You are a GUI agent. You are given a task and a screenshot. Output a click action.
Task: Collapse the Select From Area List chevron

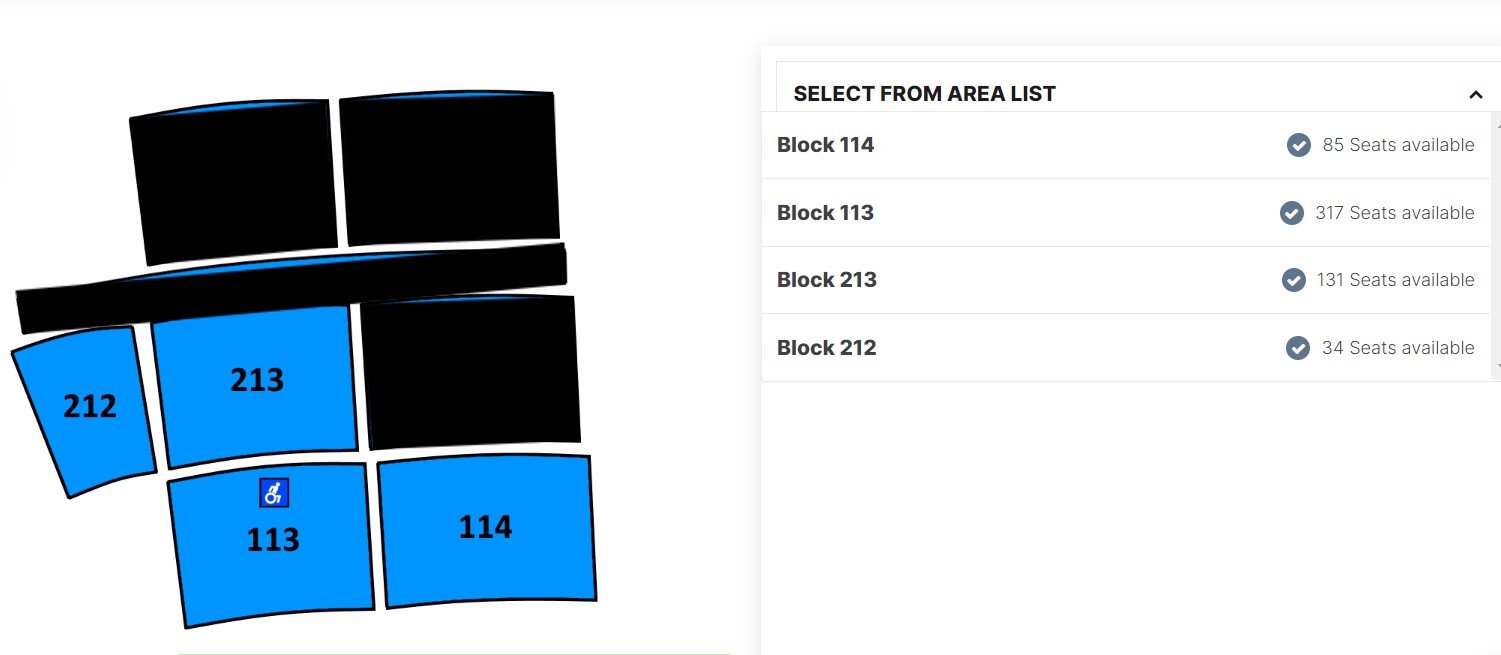click(x=1475, y=95)
